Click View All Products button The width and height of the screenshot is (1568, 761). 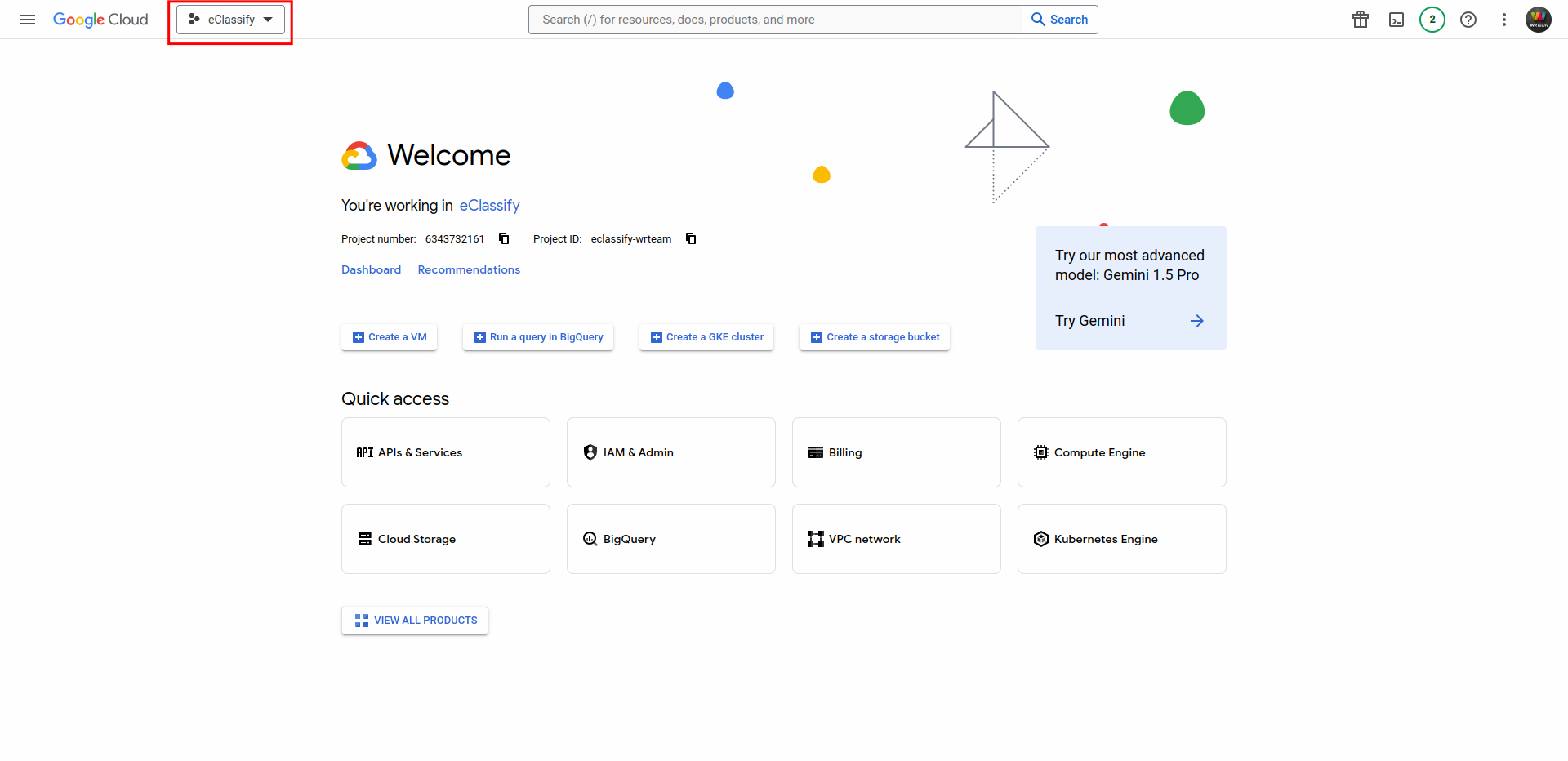tap(415, 621)
